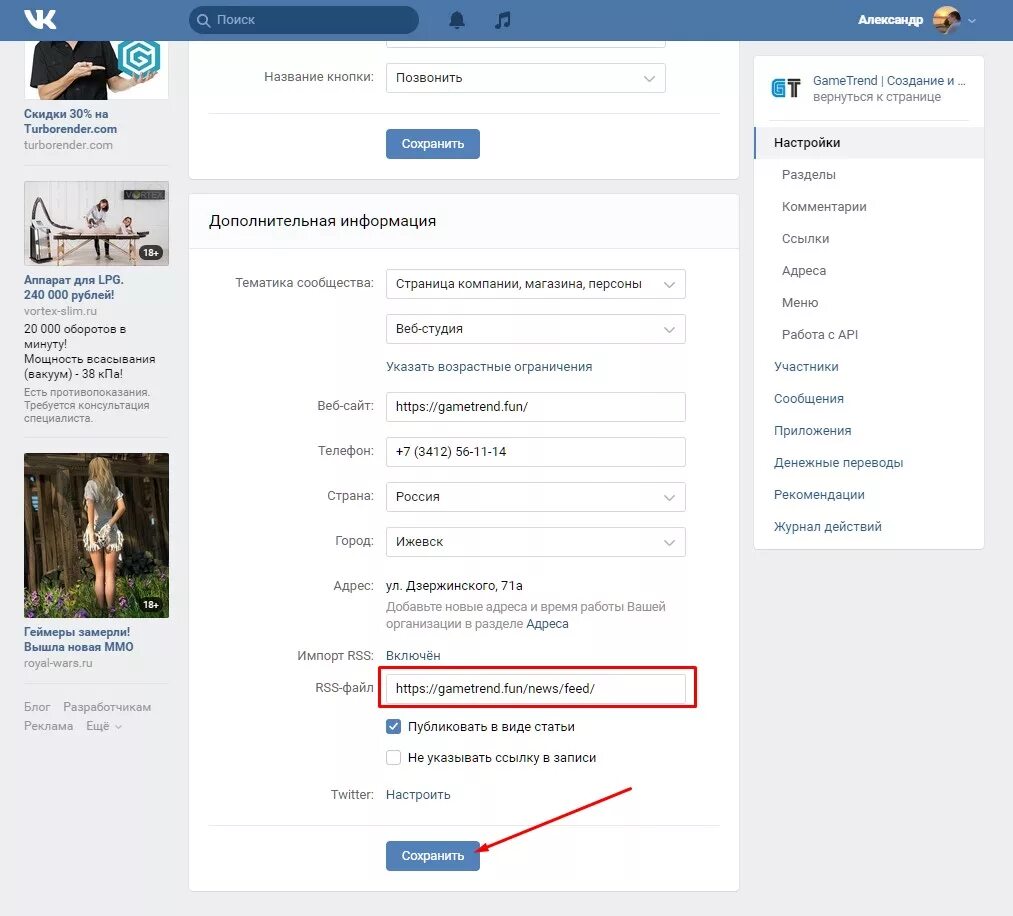Image resolution: width=1013 pixels, height=916 pixels.
Task: Click GameTrend community title link
Action: 889,81
